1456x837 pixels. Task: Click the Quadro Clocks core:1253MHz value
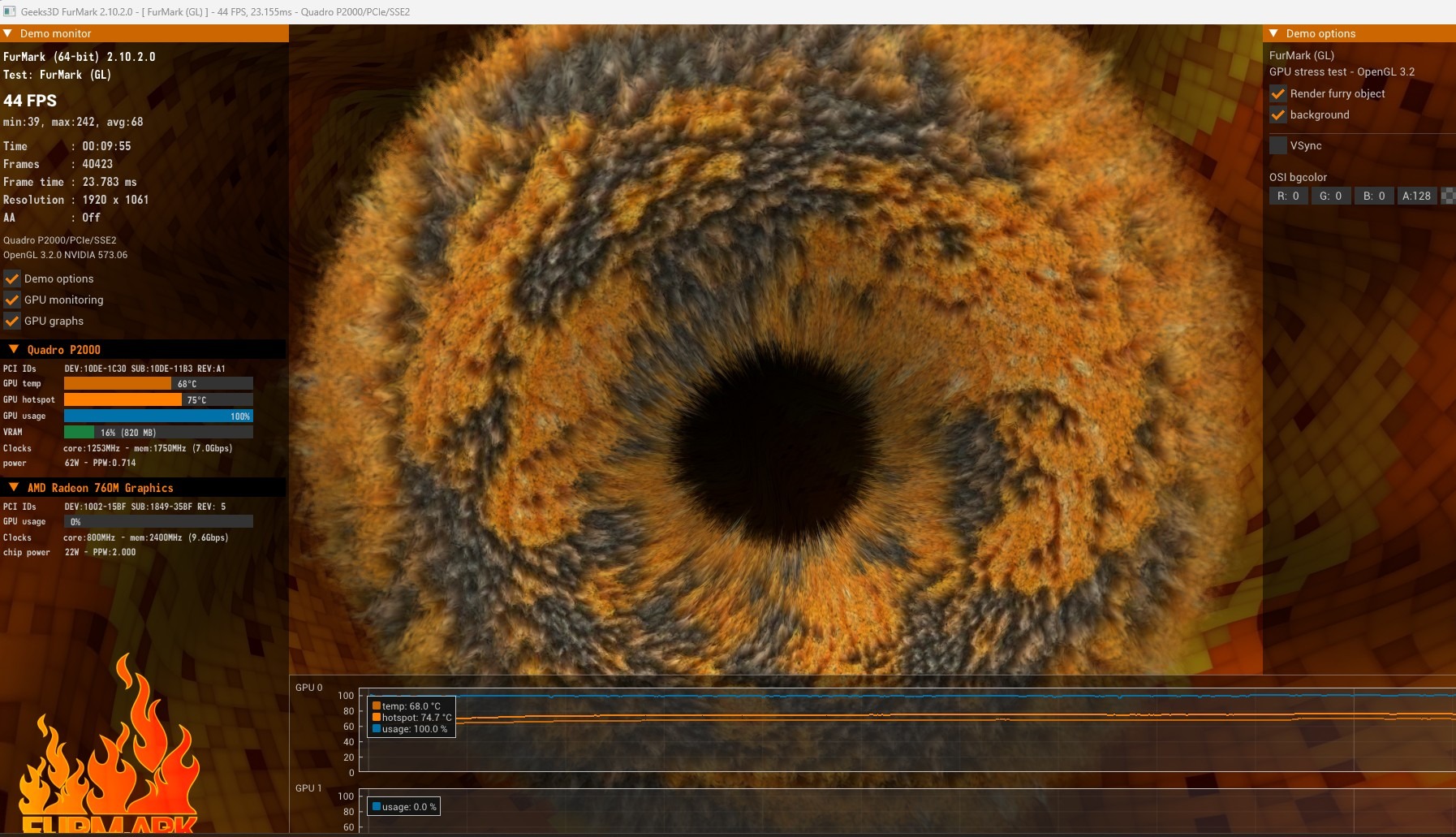pos(148,448)
